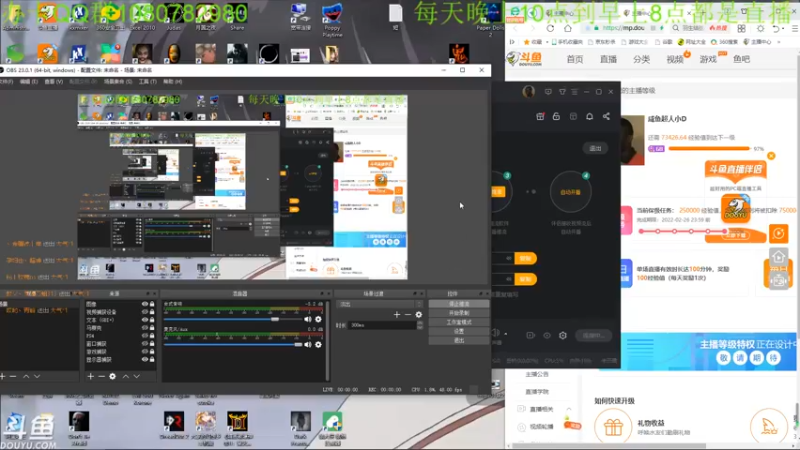The image size is (800, 450).
Task: Go to 鱼吧 tab on Douyu site
Action: [741, 59]
